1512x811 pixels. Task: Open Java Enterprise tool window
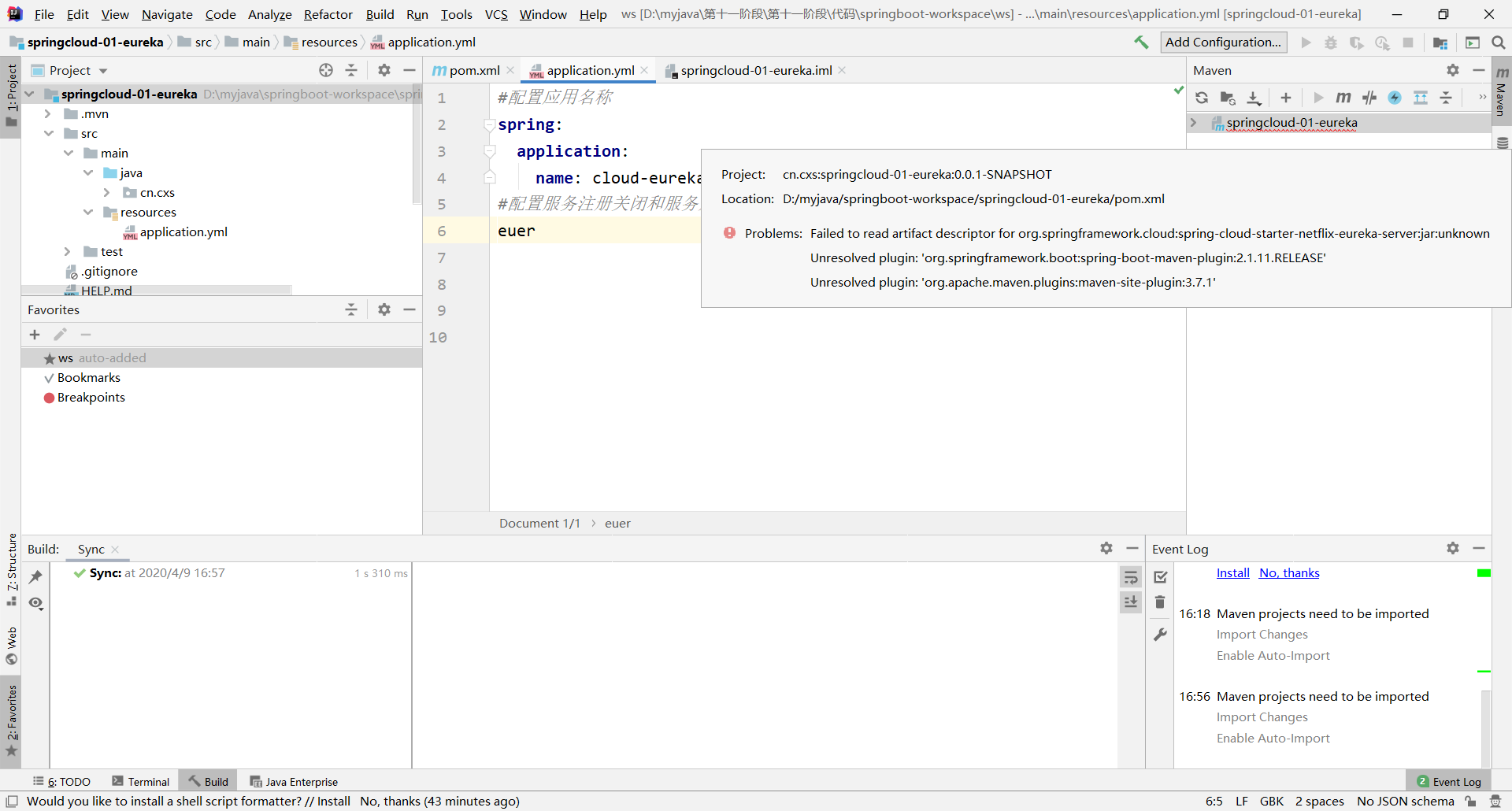(x=294, y=782)
